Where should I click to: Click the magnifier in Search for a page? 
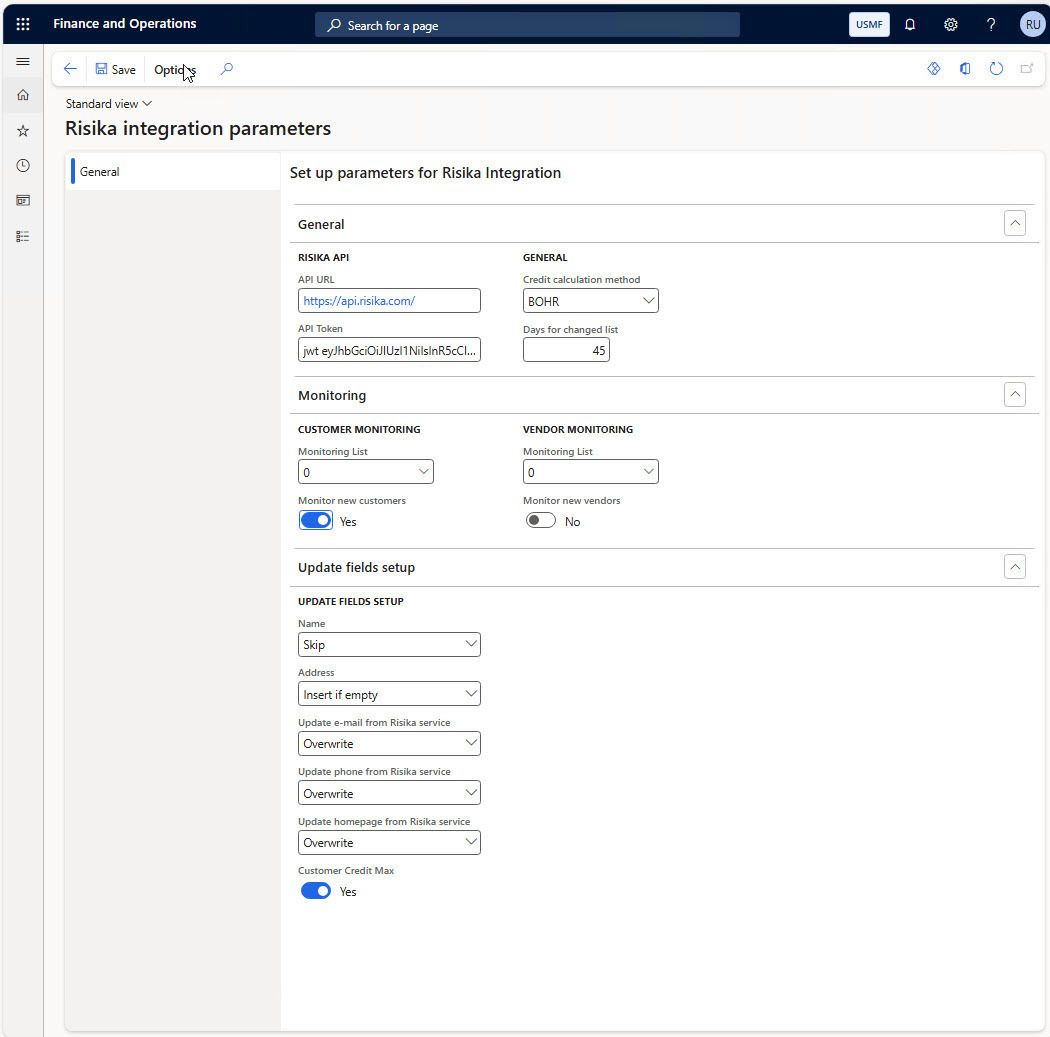click(x=333, y=25)
